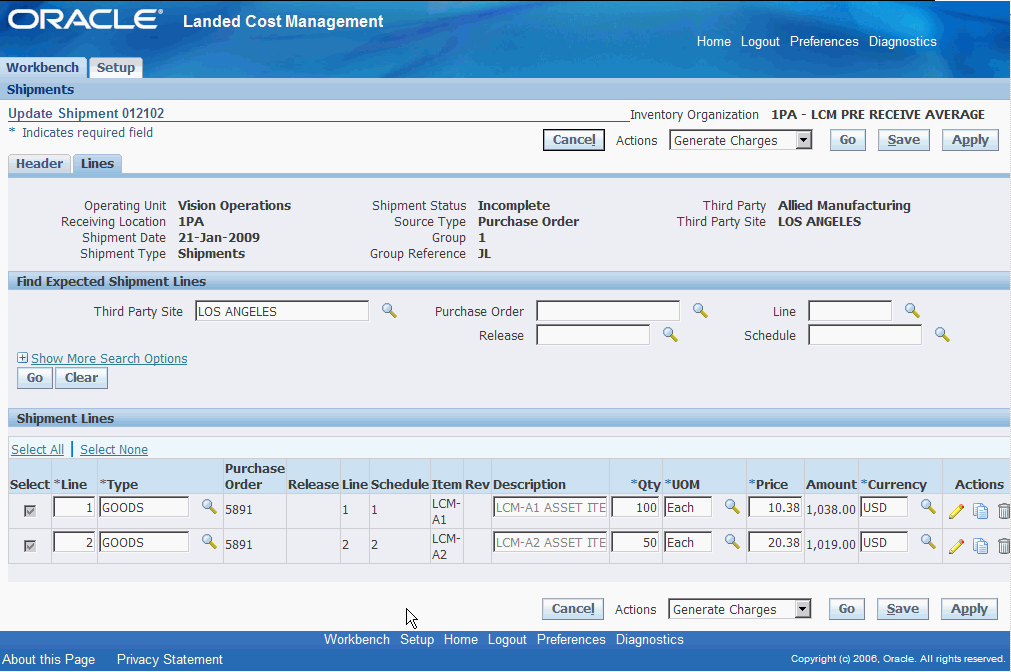Click Qty field showing 100
The height and width of the screenshot is (672, 1011).
click(635, 507)
